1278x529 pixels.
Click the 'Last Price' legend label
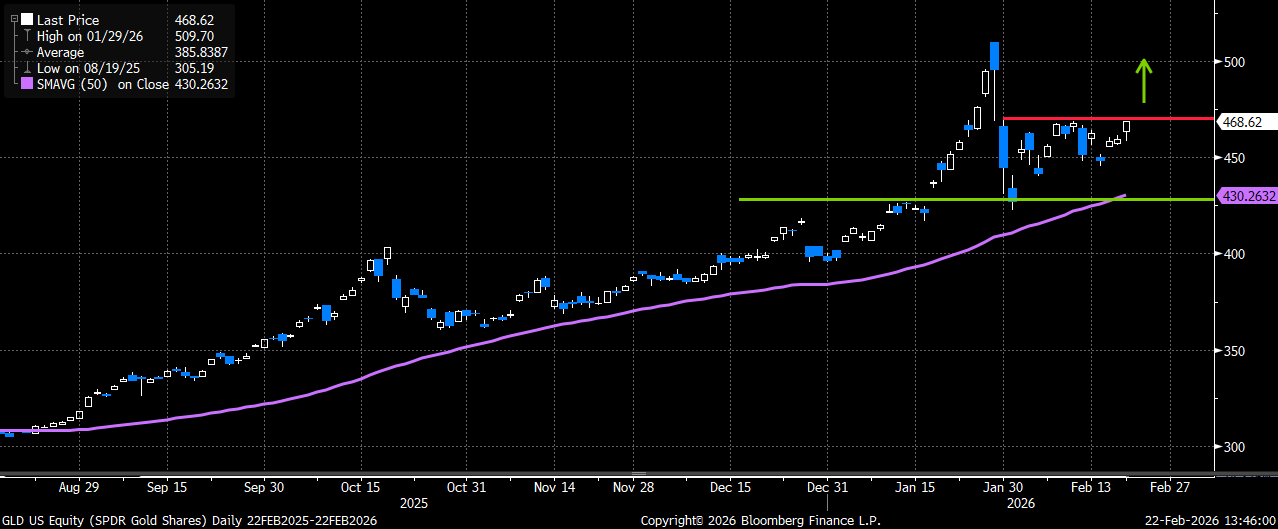tap(67, 20)
